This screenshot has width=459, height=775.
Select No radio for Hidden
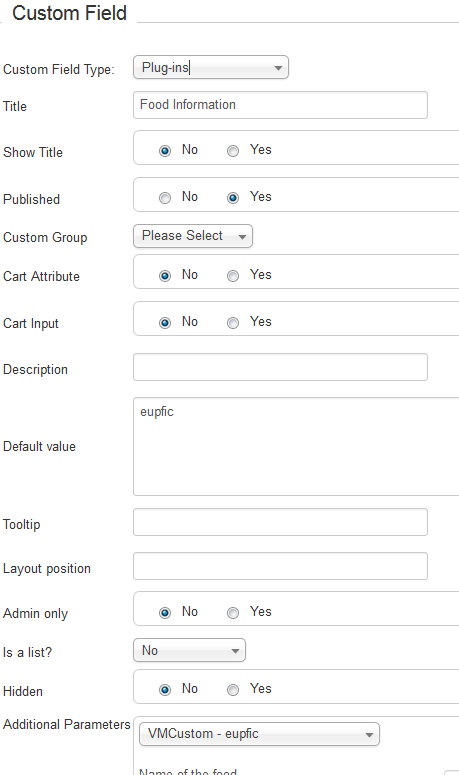165,689
